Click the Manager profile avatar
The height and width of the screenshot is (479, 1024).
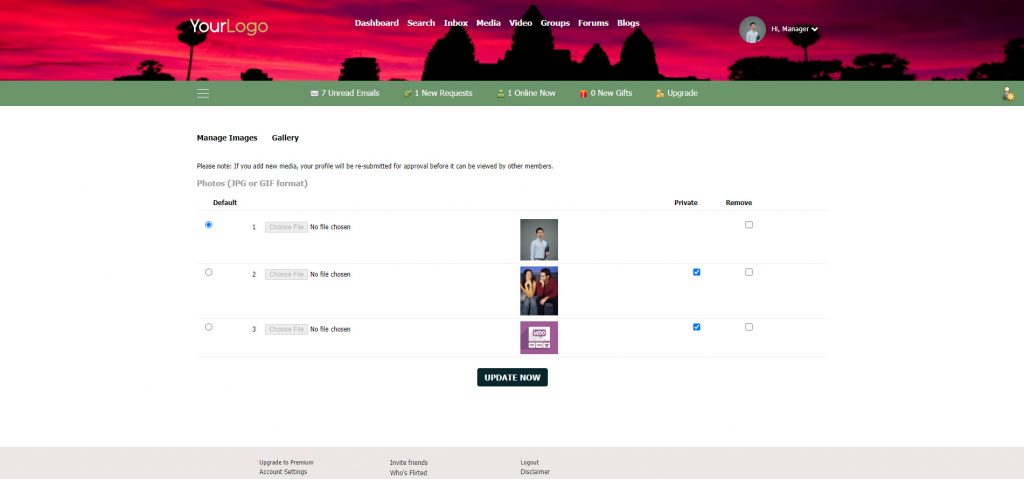tap(752, 30)
